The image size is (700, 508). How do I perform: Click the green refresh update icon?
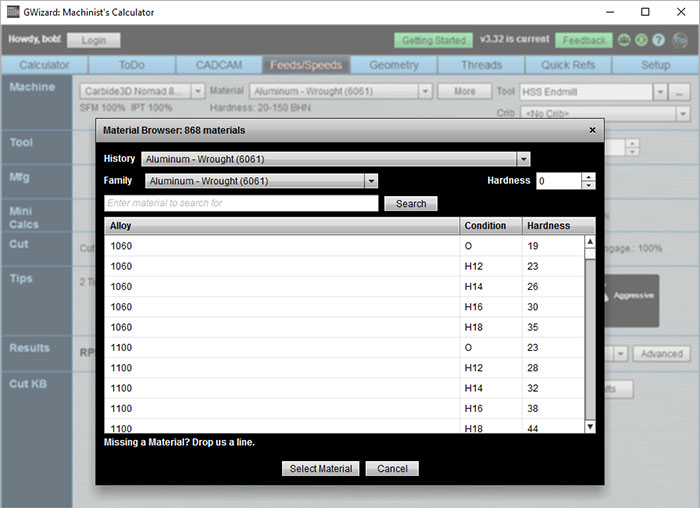640,41
